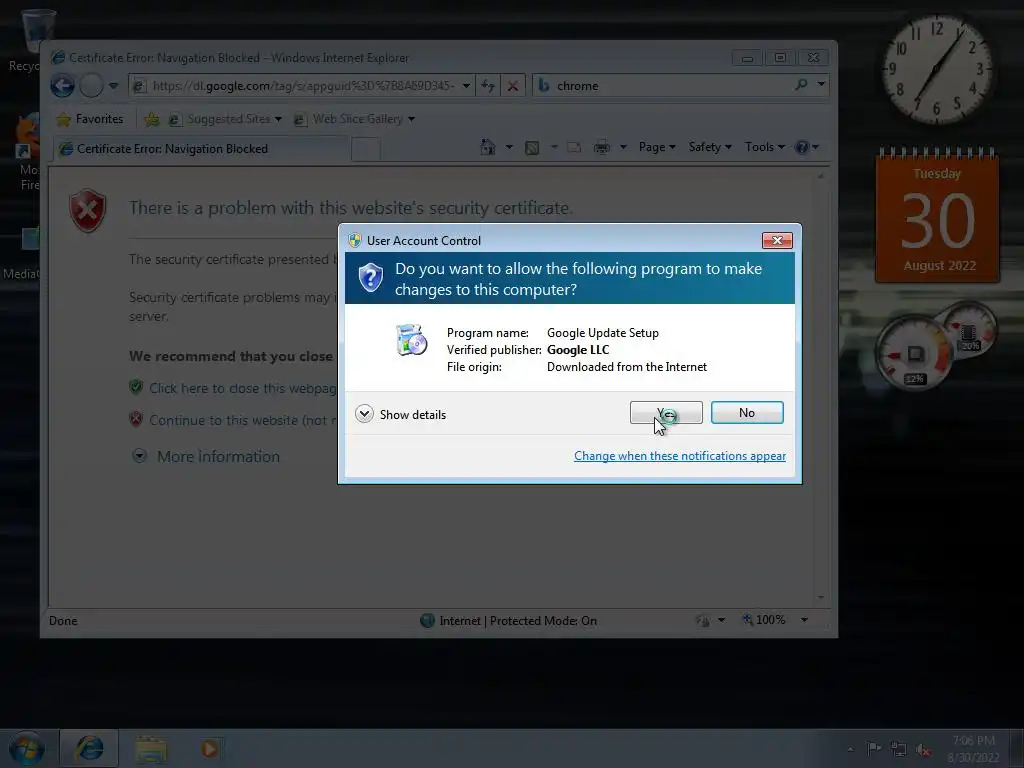Viewport: 1024px width, 768px height.
Task: Open the Favorites button
Action: pos(90,119)
